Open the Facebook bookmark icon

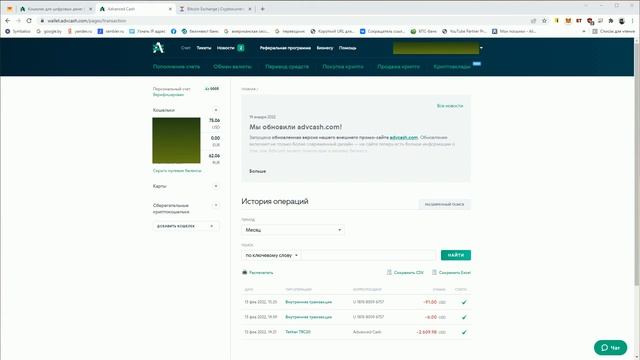173,31
